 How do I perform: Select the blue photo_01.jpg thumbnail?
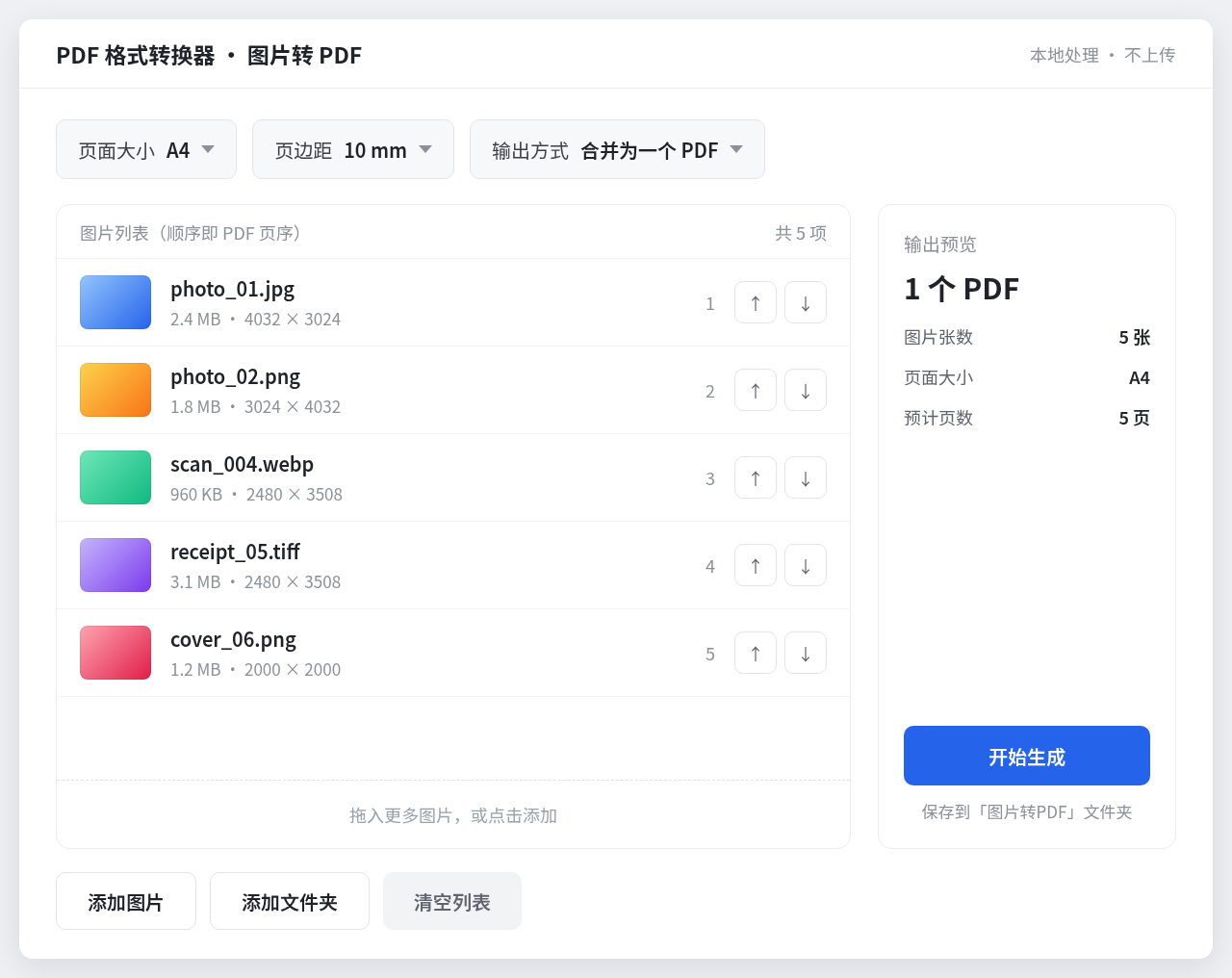115,302
